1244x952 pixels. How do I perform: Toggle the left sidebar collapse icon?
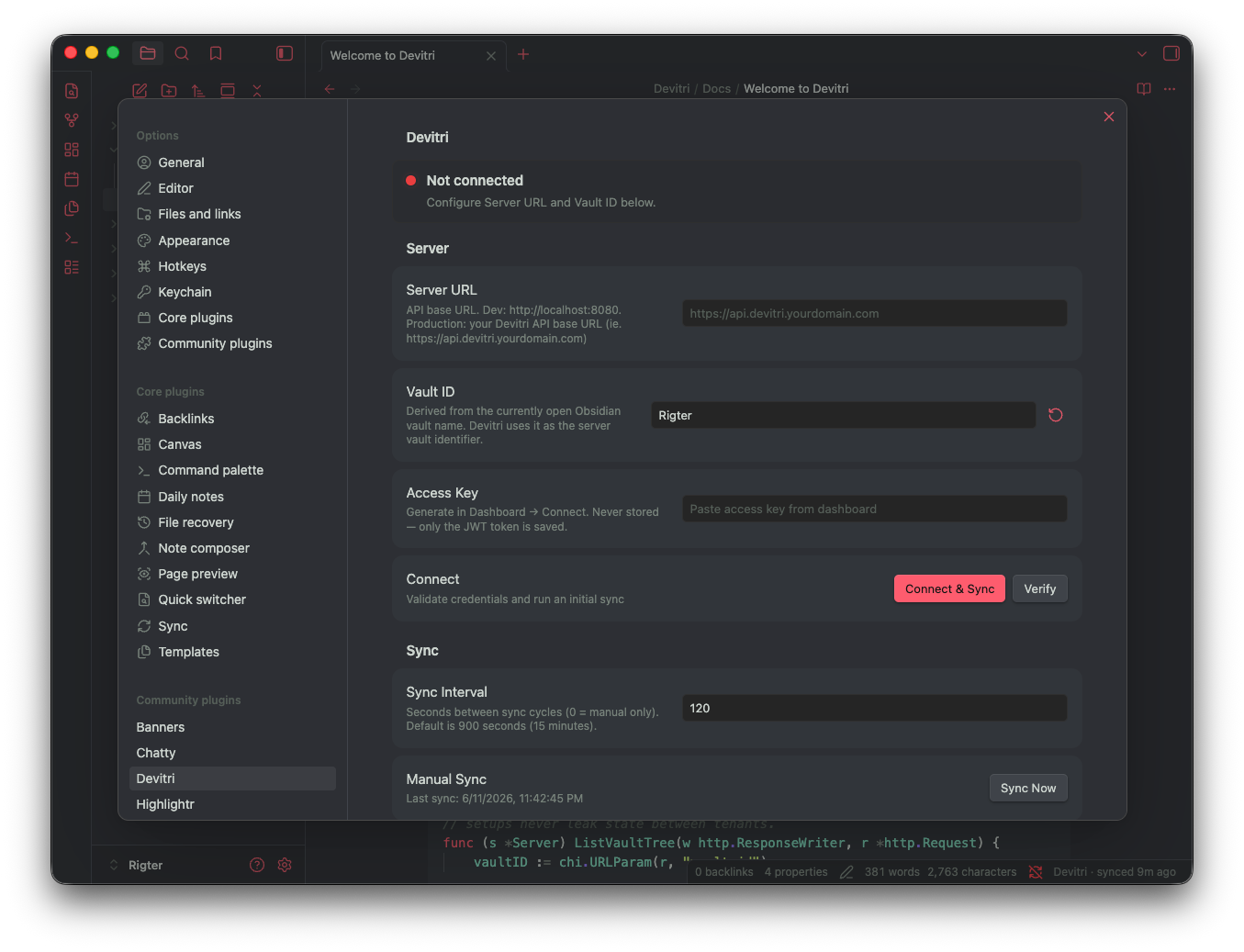285,53
